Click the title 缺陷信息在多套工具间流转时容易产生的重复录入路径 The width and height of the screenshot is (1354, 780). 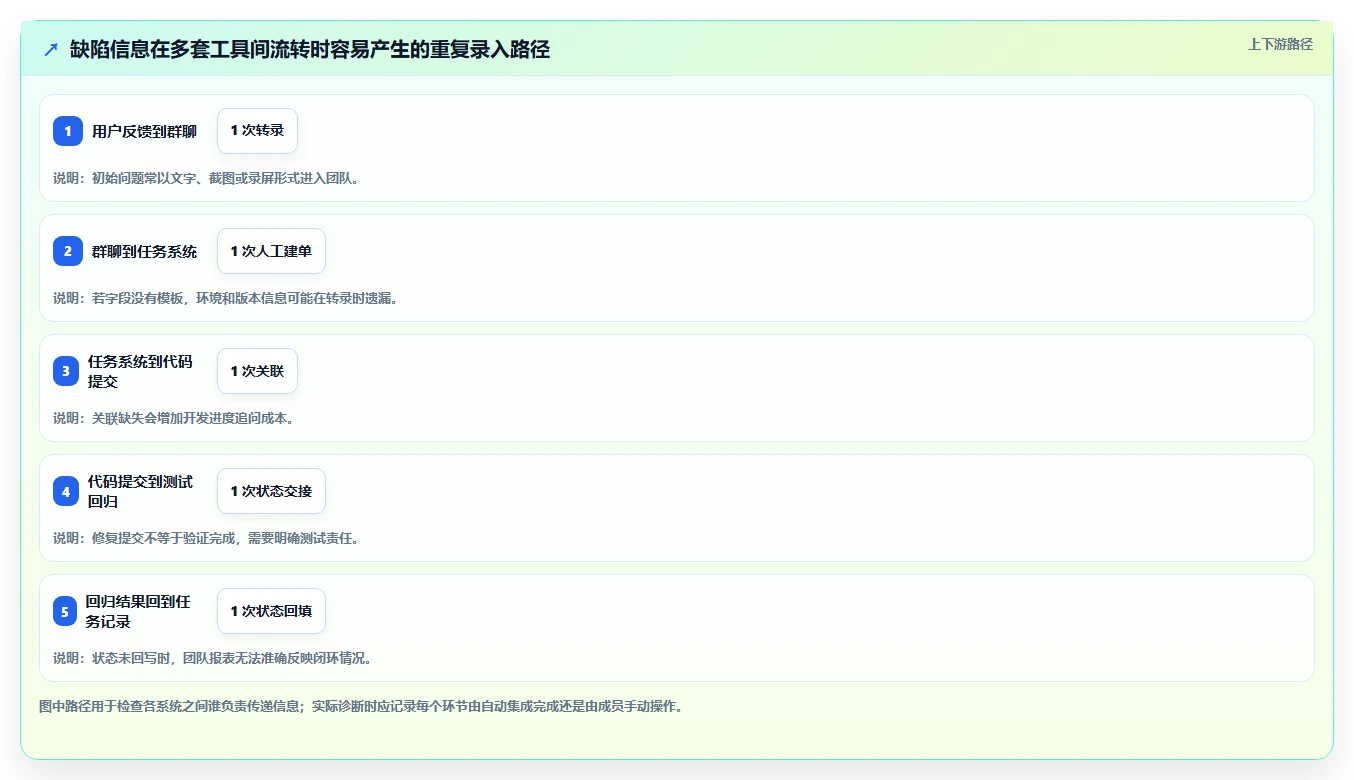click(x=310, y=49)
